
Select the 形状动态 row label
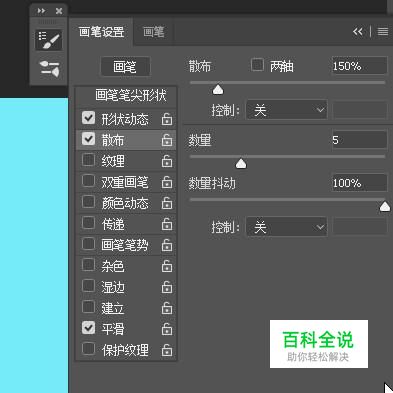point(125,119)
